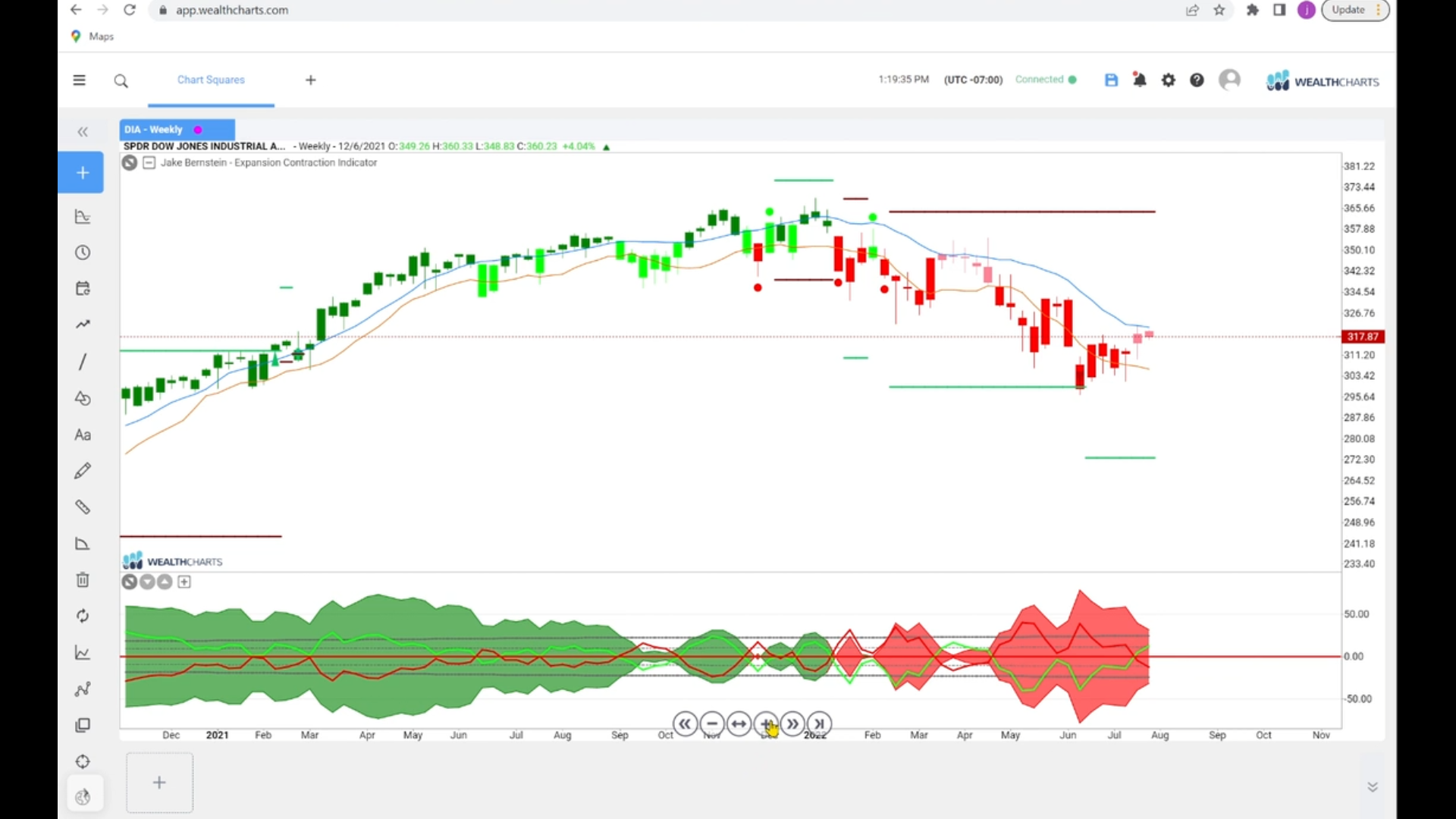The image size is (1456, 819).
Task: Click the browser address bar URL
Action: 232,11
